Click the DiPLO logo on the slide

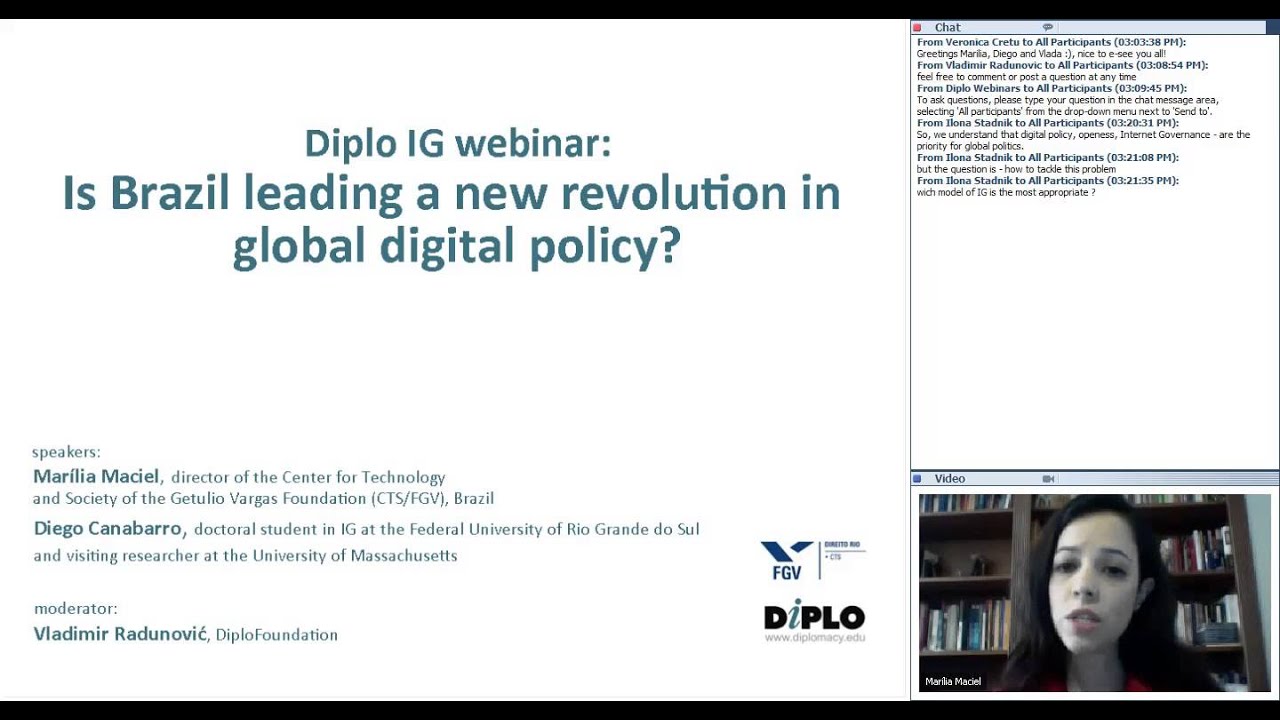click(x=814, y=616)
